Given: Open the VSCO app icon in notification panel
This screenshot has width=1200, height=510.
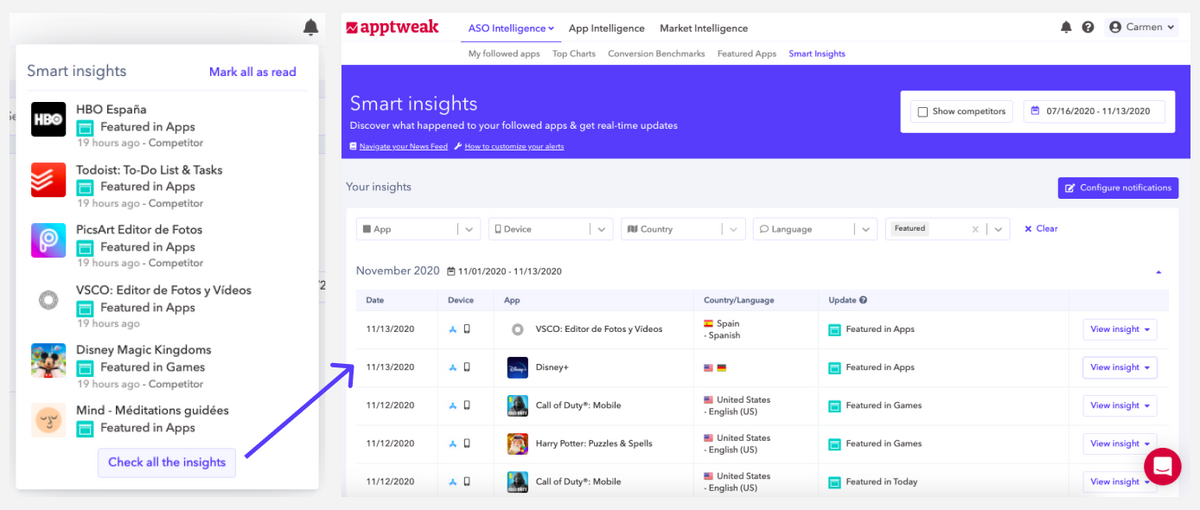Looking at the screenshot, I should [x=48, y=300].
